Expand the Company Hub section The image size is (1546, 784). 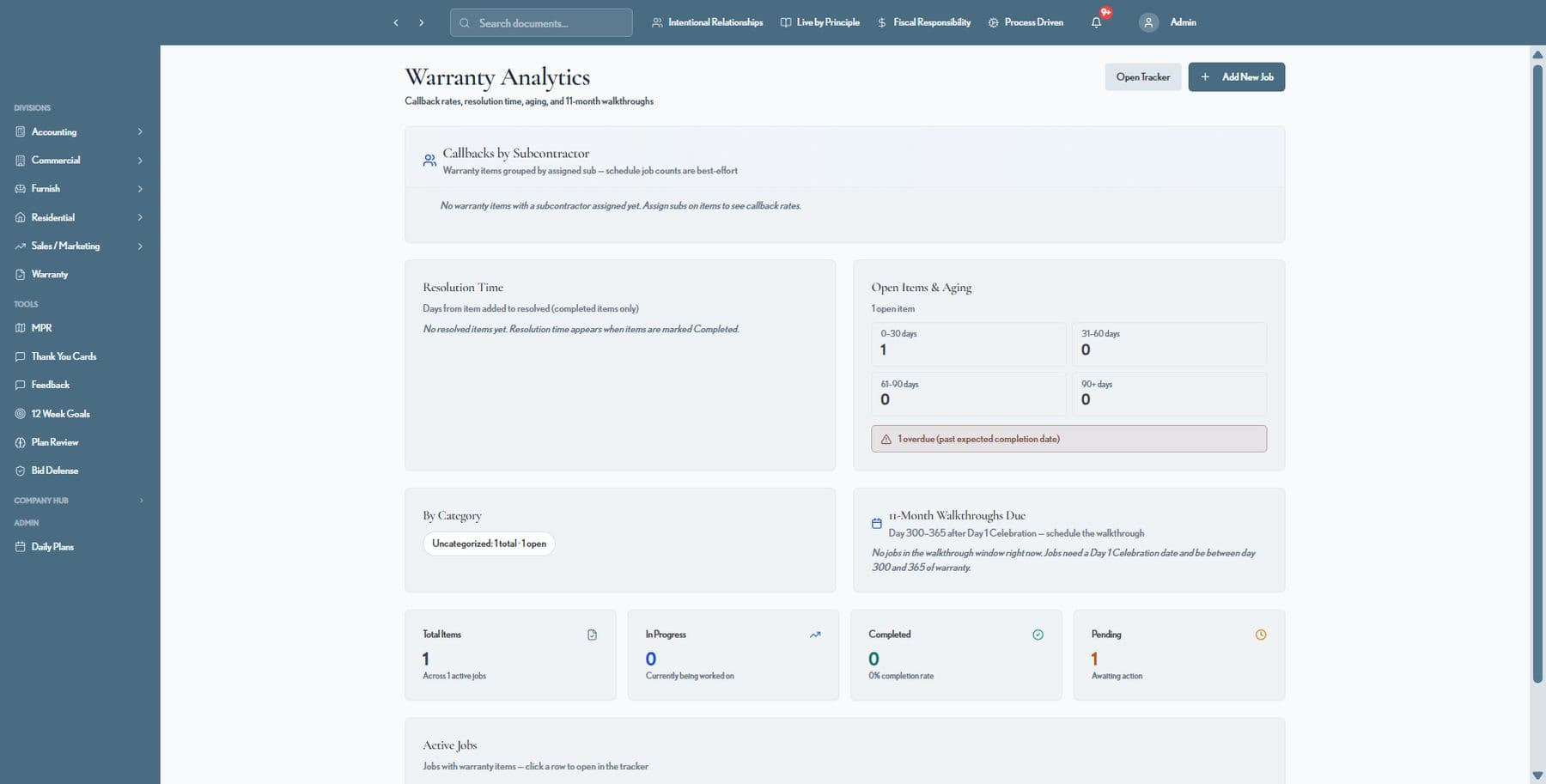[79, 501]
